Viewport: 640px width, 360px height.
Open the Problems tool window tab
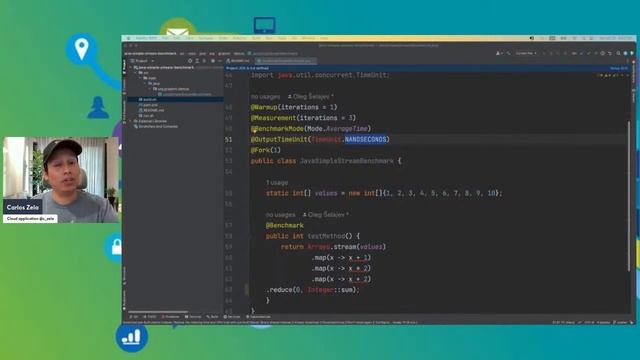click(171, 317)
